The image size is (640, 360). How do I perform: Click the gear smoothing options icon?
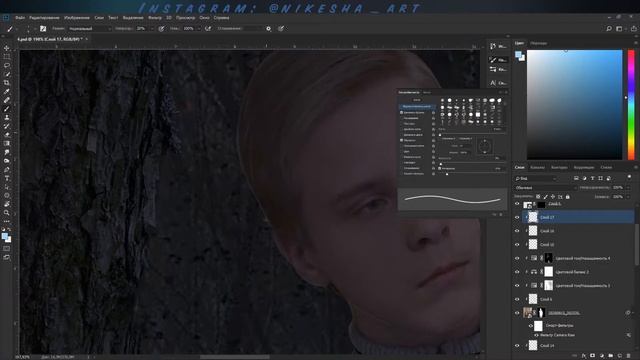268,29
